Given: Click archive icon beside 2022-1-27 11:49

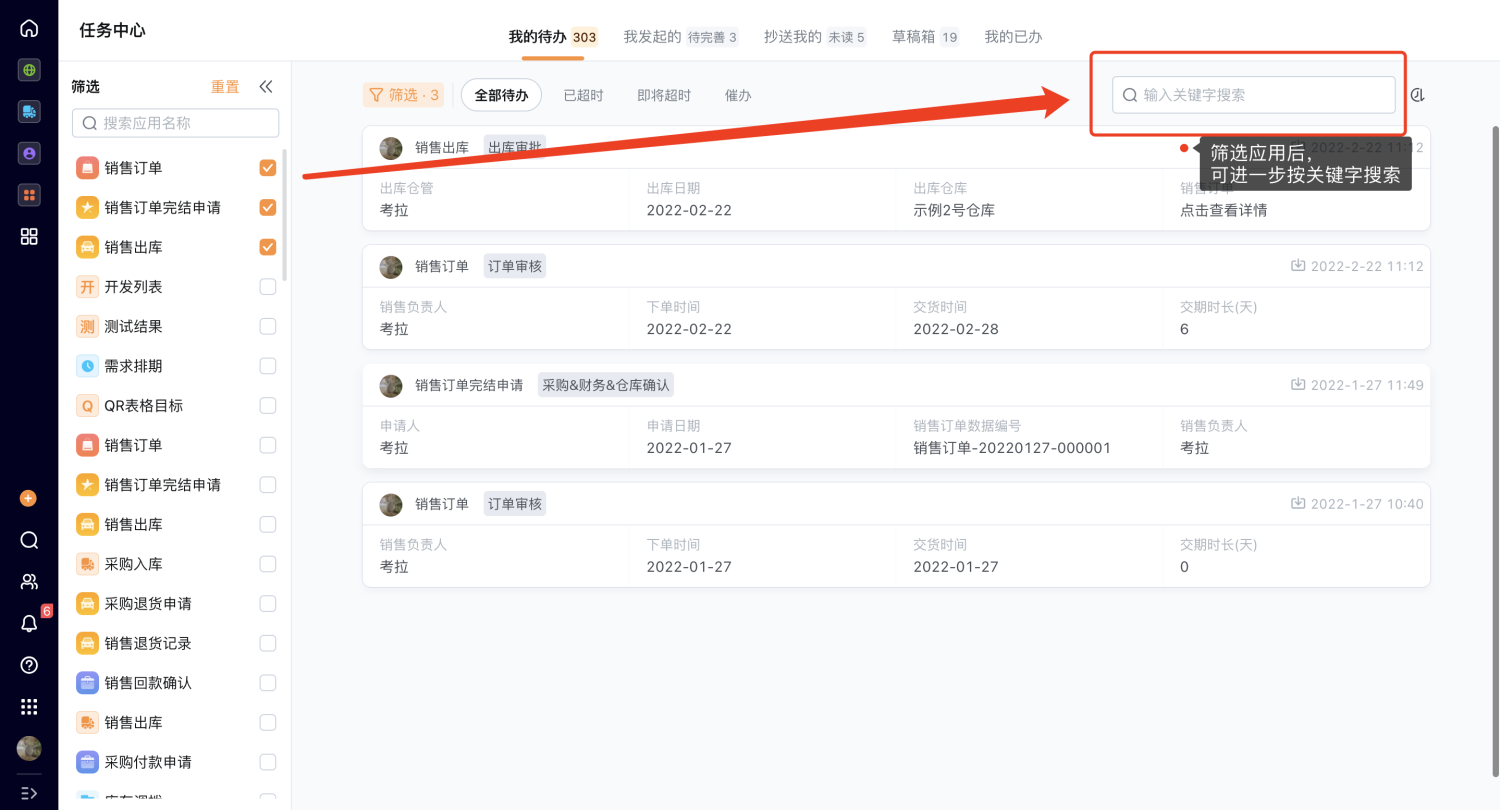Looking at the screenshot, I should coord(1298,385).
